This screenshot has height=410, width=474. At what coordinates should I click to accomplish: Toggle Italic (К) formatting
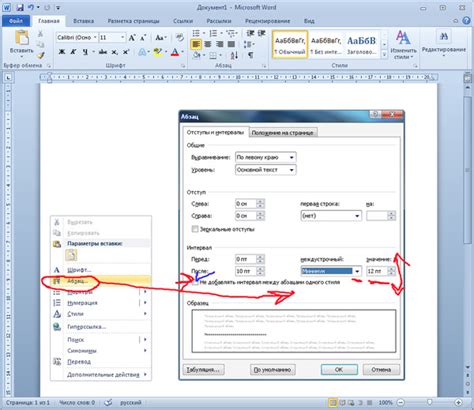point(73,52)
